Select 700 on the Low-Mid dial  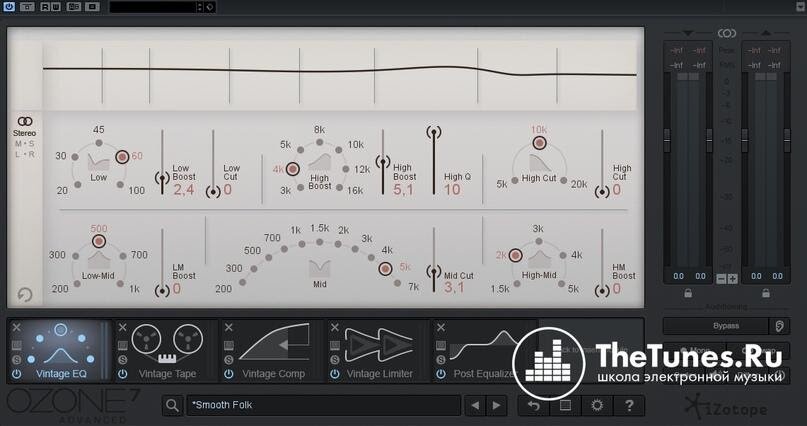tap(123, 256)
